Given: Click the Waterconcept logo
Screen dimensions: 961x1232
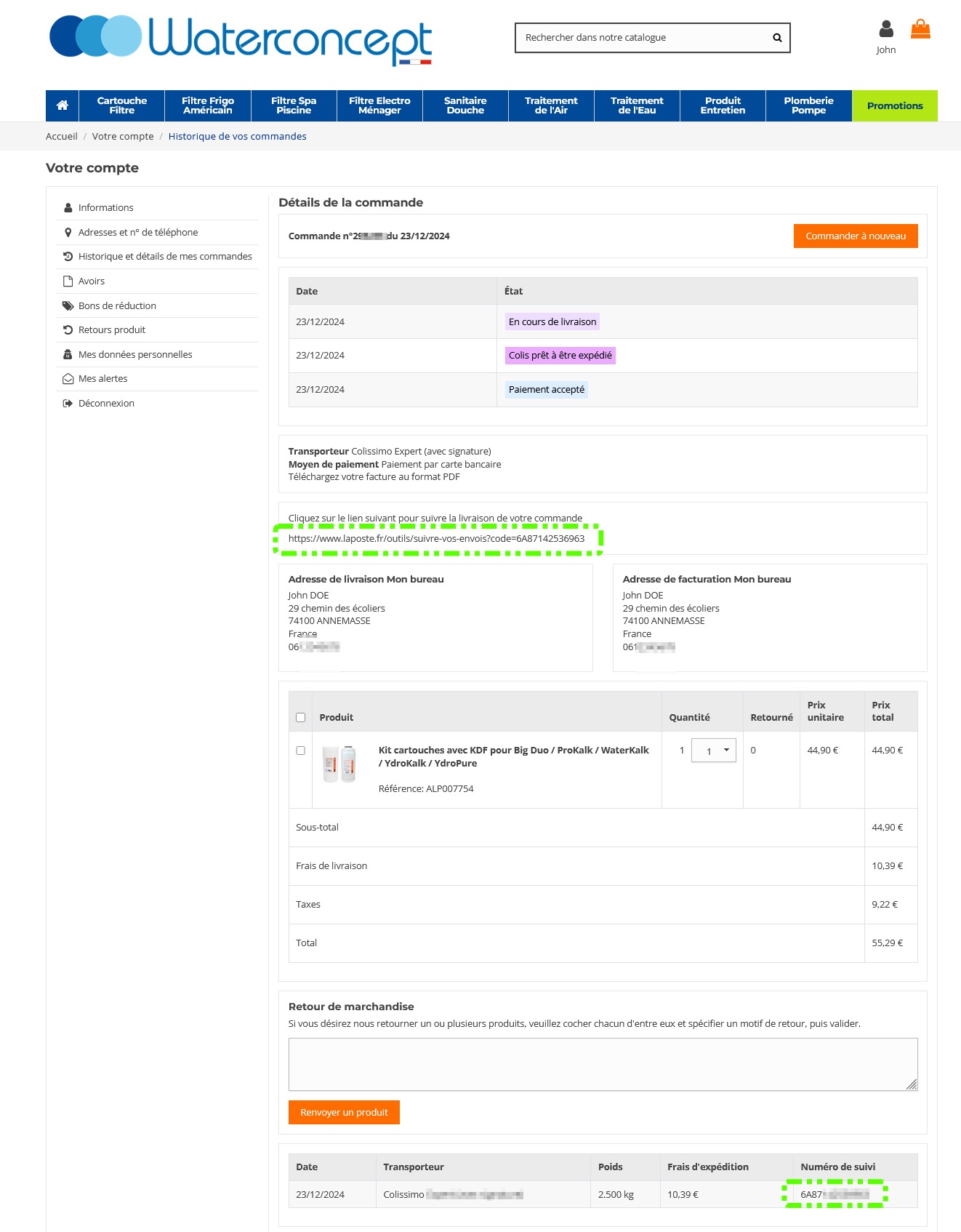Looking at the screenshot, I should tap(241, 39).
